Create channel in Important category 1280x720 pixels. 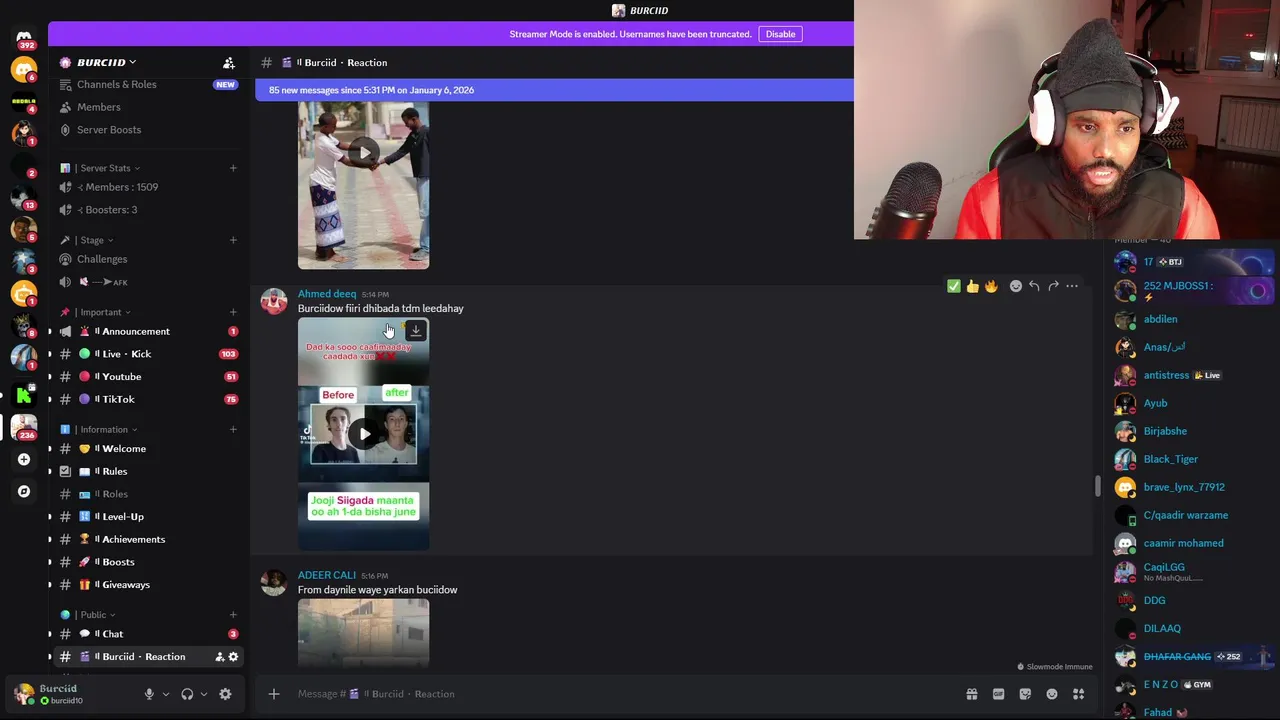(233, 312)
